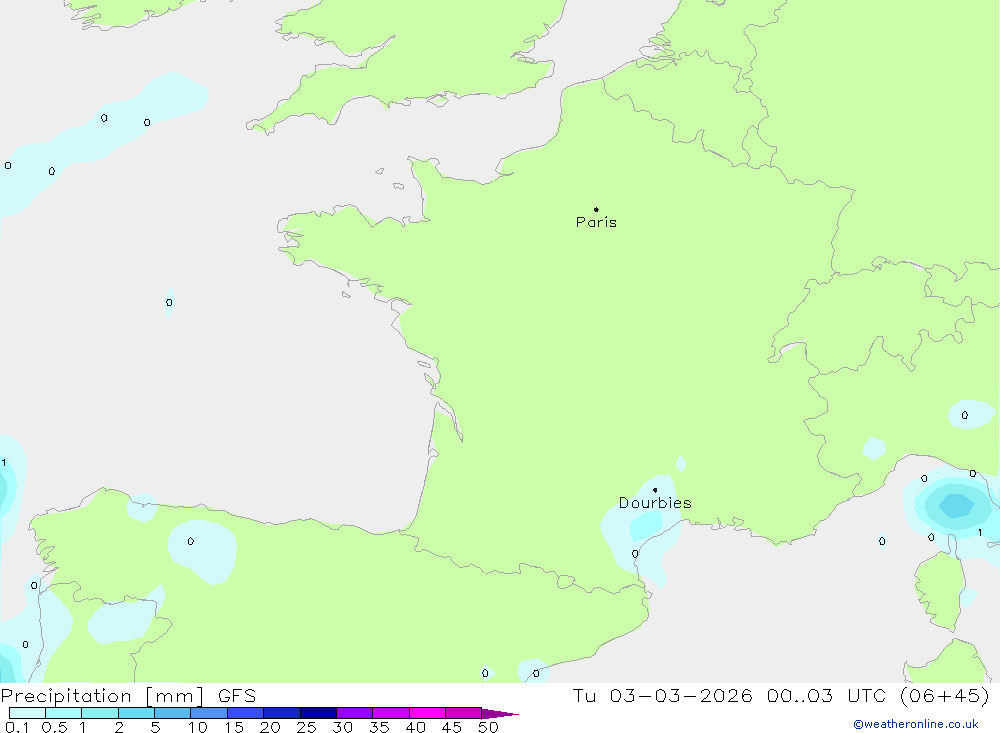The height and width of the screenshot is (733, 1000).
Task: Open the weatheronline.co.uk copyright link
Action: pyautogui.click(x=916, y=724)
